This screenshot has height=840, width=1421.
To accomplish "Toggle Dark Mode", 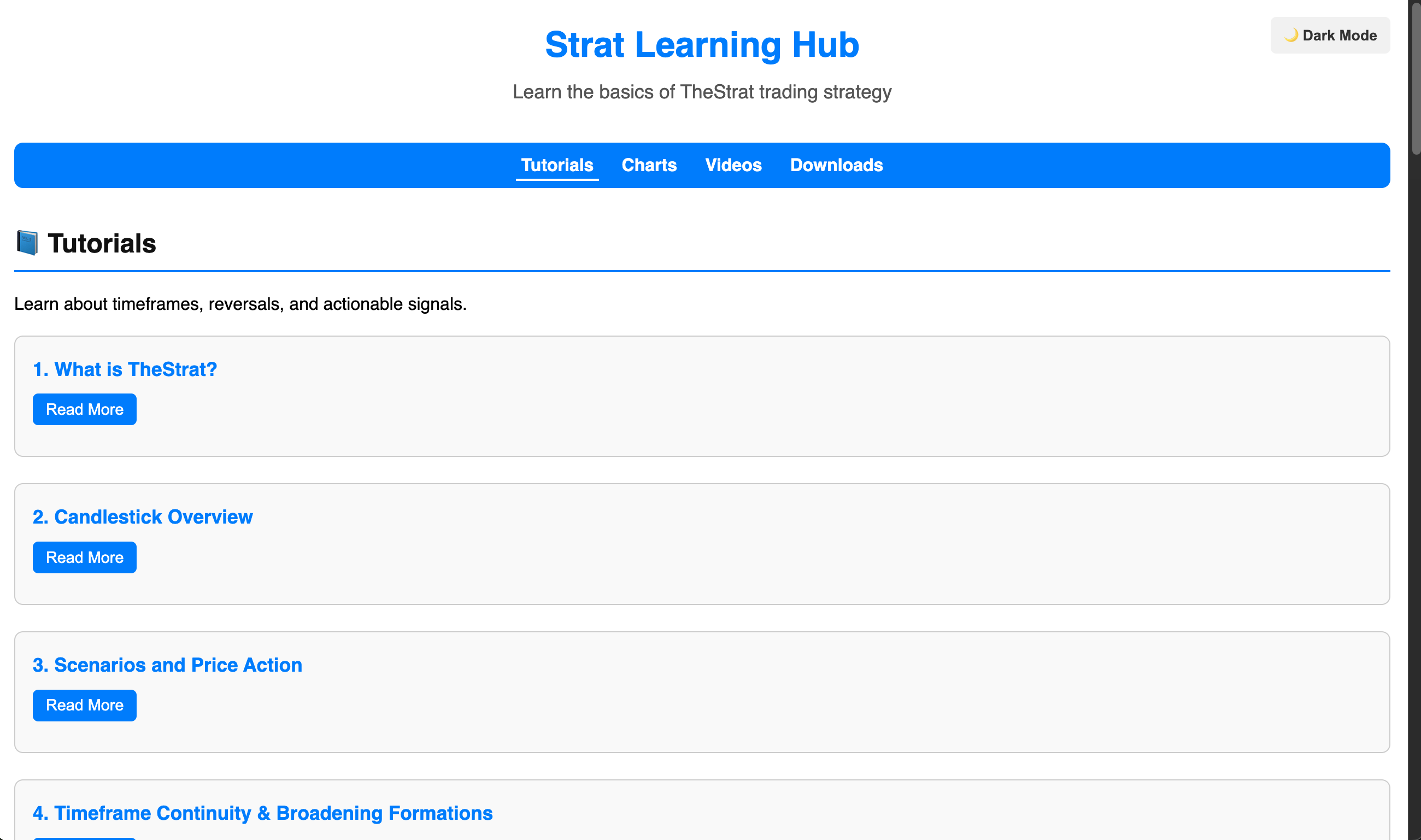I will (1329, 35).
